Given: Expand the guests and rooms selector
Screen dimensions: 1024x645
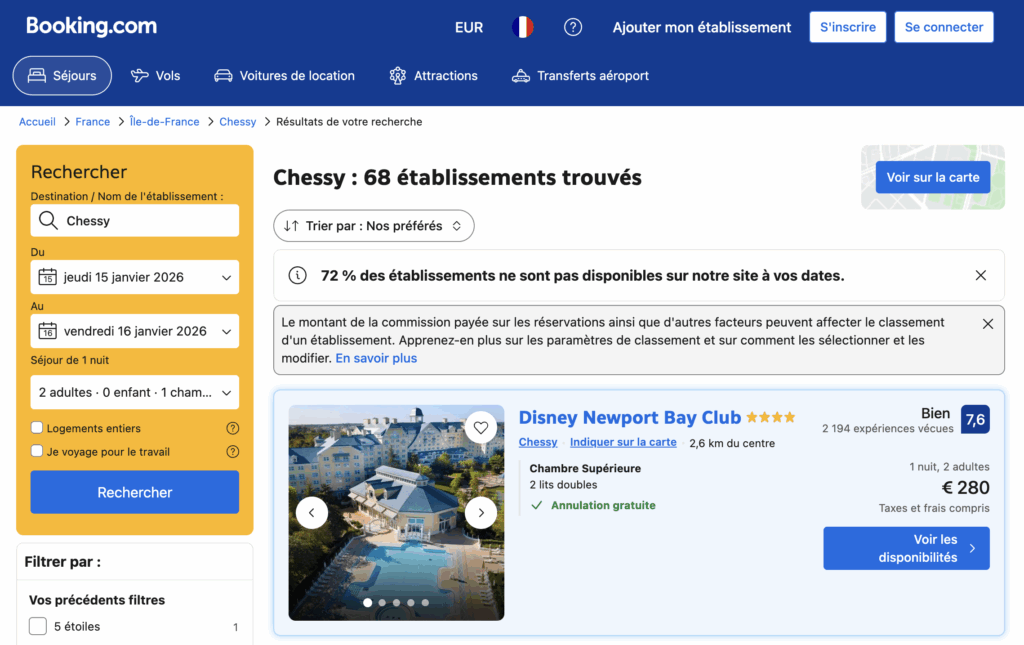Looking at the screenshot, I should click(135, 392).
